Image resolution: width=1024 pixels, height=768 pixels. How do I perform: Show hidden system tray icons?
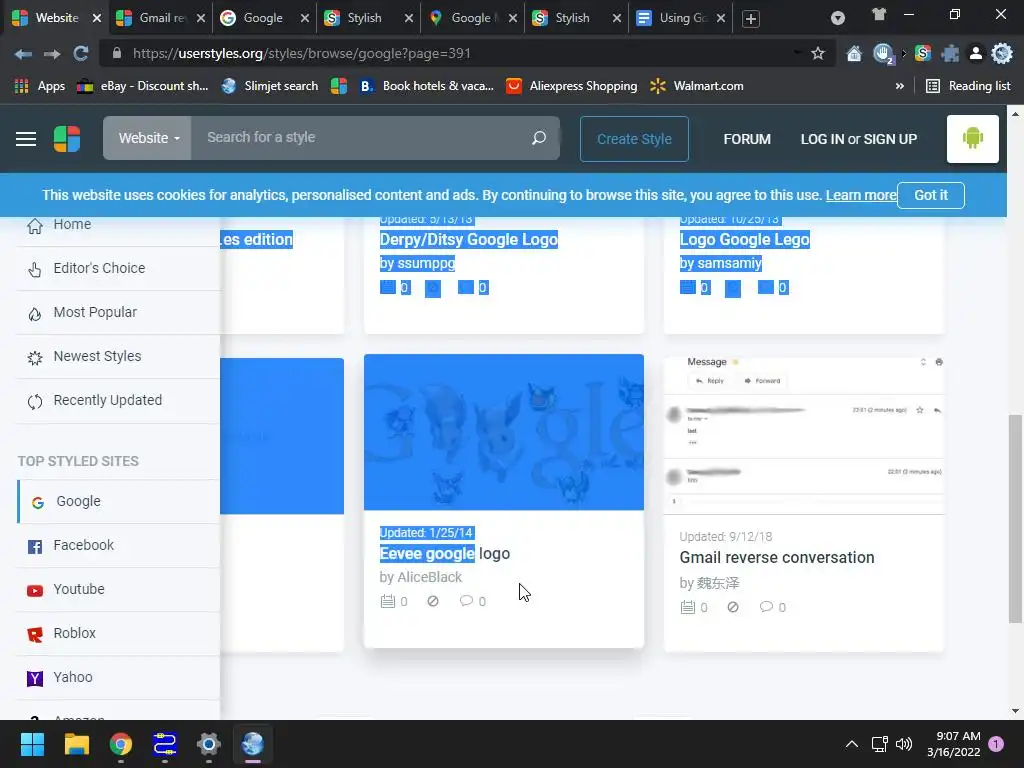point(852,744)
